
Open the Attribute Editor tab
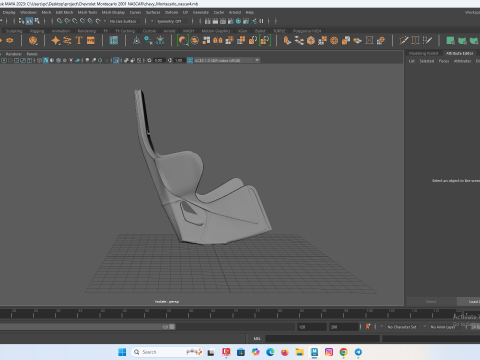(459, 53)
